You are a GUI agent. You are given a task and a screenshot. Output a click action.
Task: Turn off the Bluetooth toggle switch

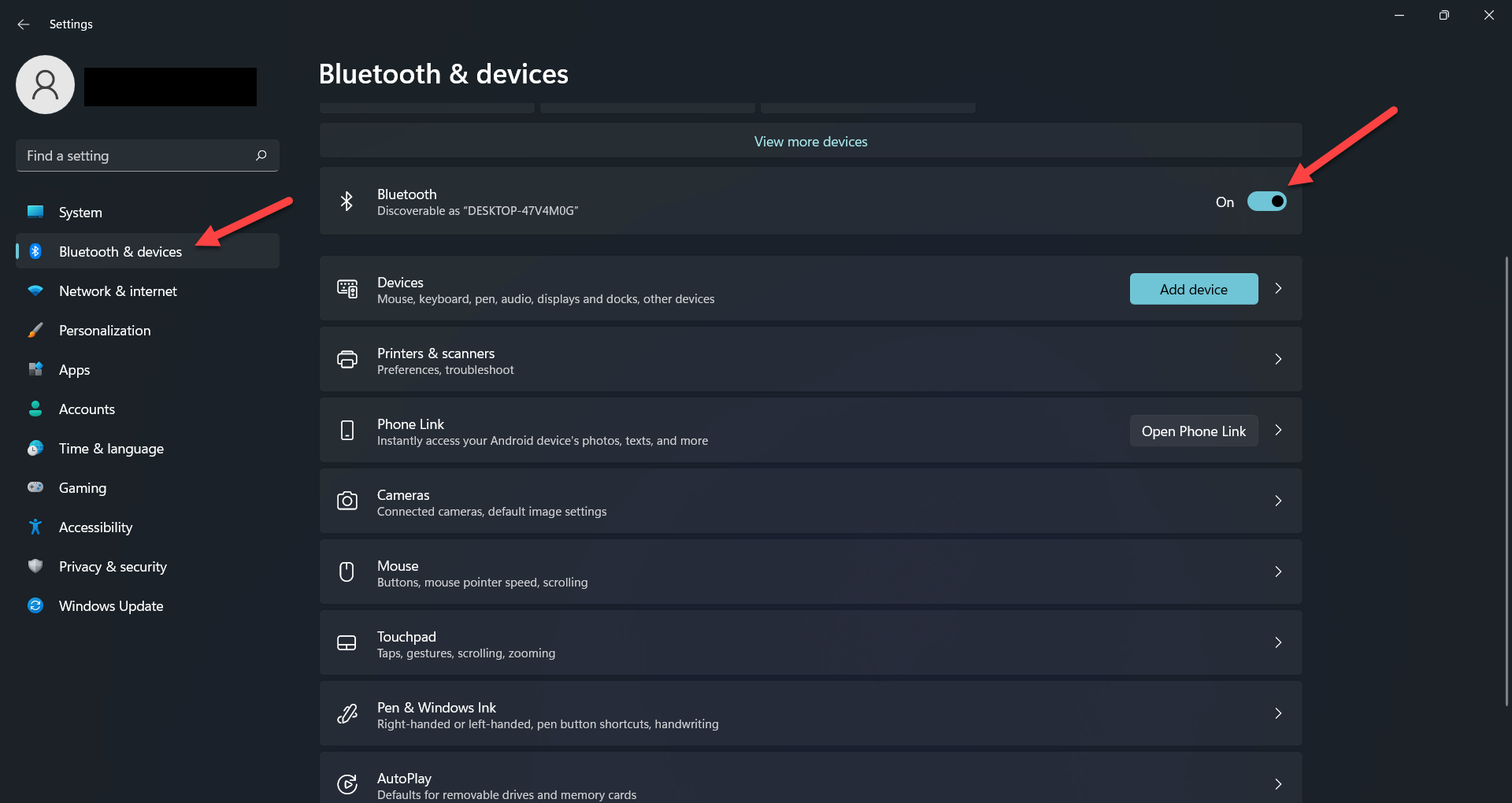1266,202
